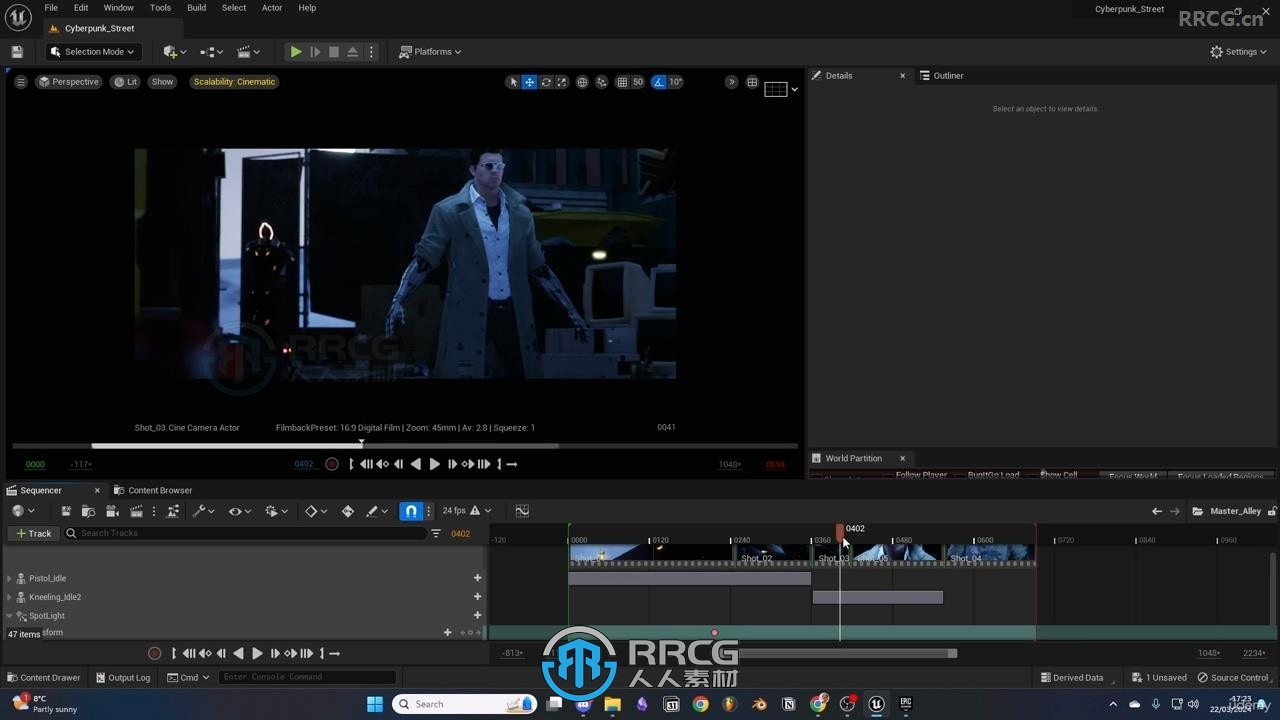Open the Sequencer track filter icon
This screenshot has height=720, width=1280.
tap(436, 533)
